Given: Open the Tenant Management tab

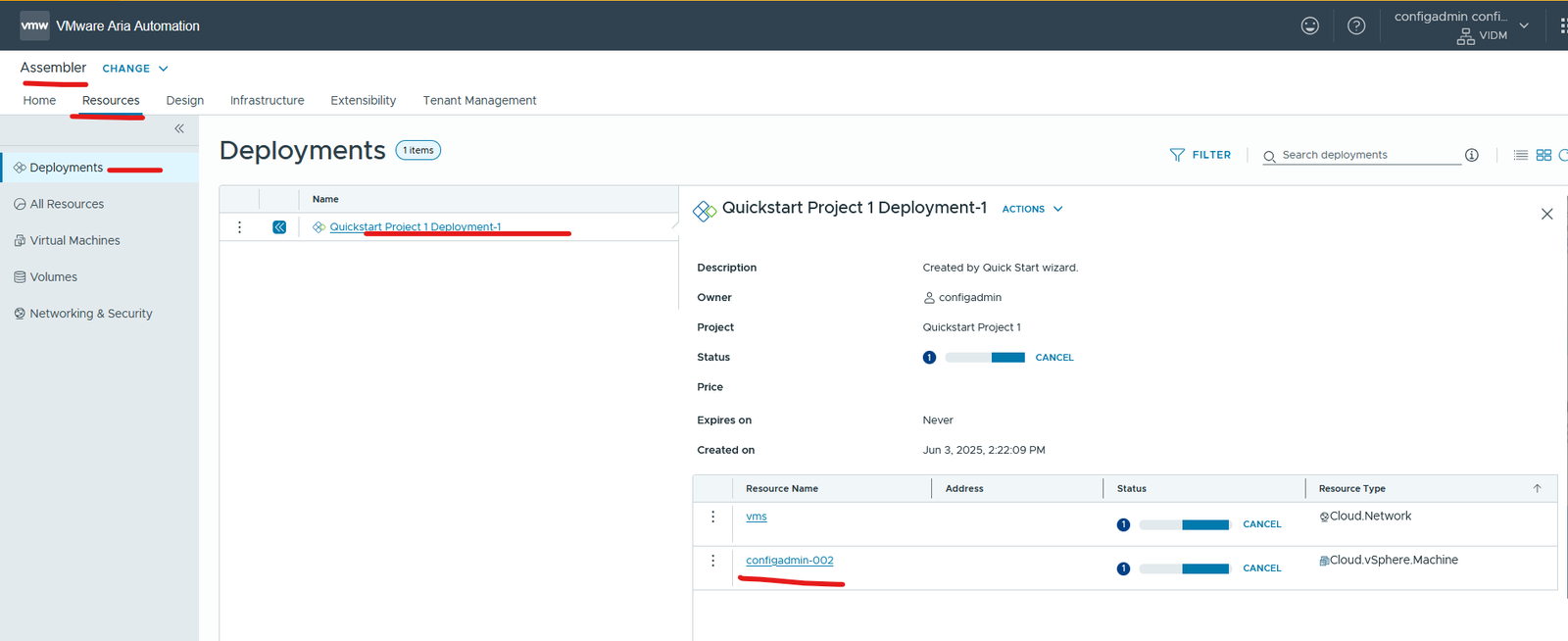Looking at the screenshot, I should pyautogui.click(x=479, y=100).
